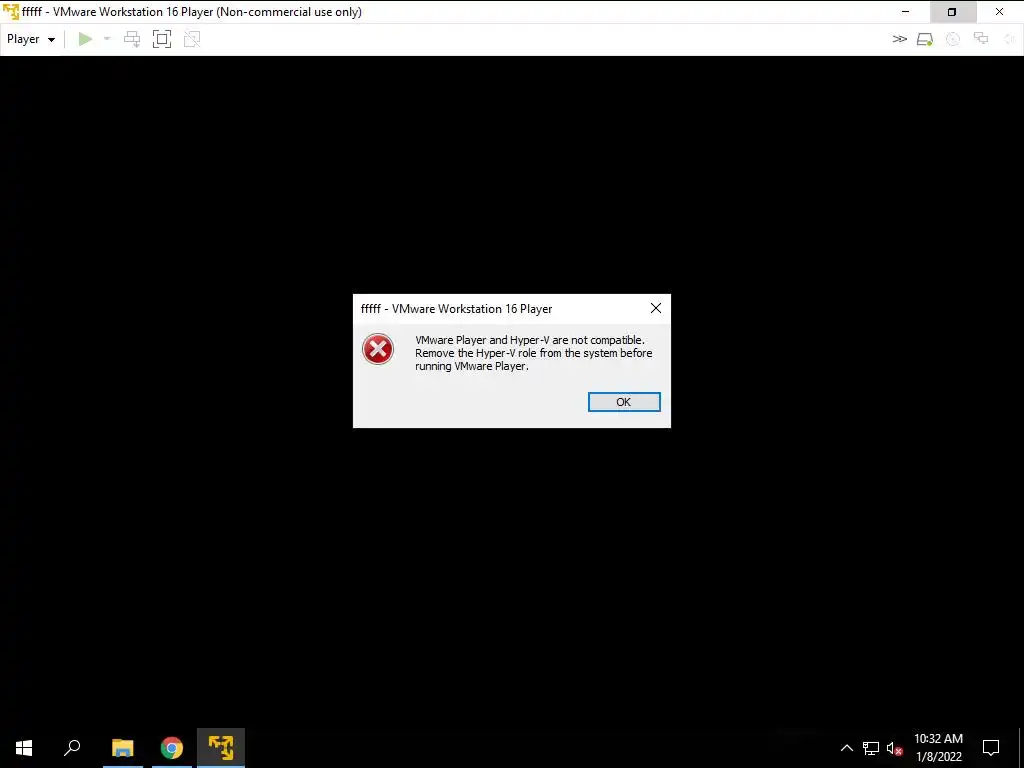Click OK in the Hyper-V error dialog

624,402
